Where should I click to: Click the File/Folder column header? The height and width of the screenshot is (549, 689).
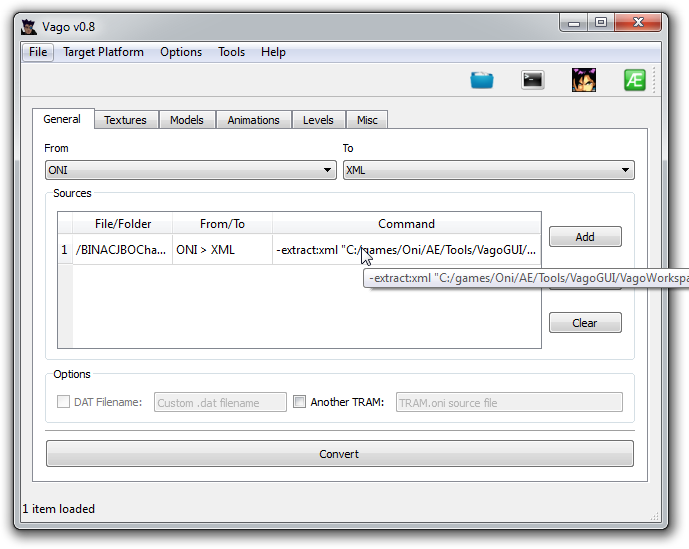click(x=123, y=224)
